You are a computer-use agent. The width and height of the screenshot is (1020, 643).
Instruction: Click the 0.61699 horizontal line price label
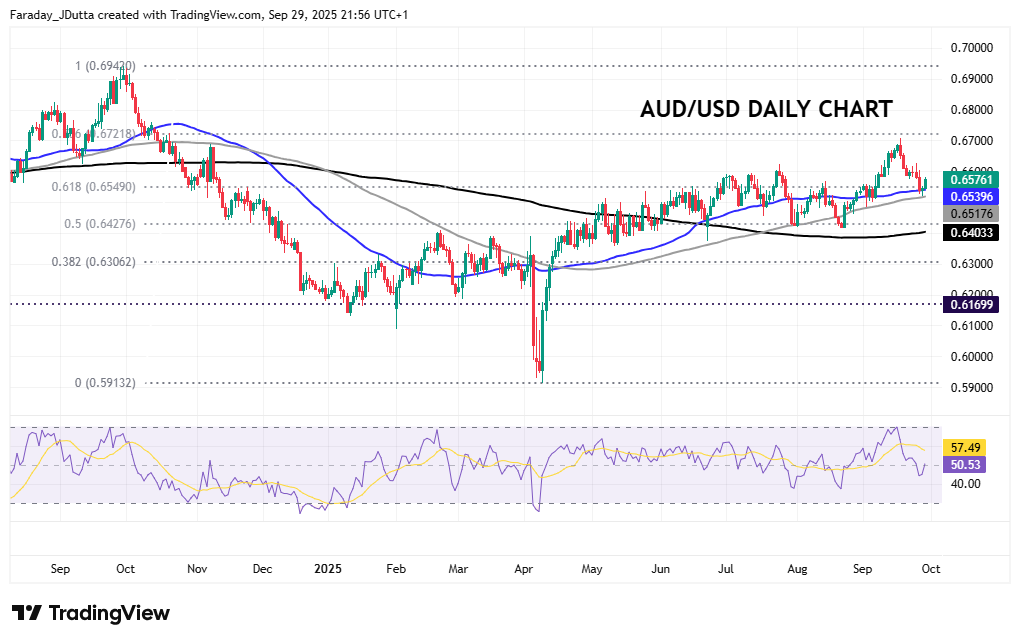[970, 302]
